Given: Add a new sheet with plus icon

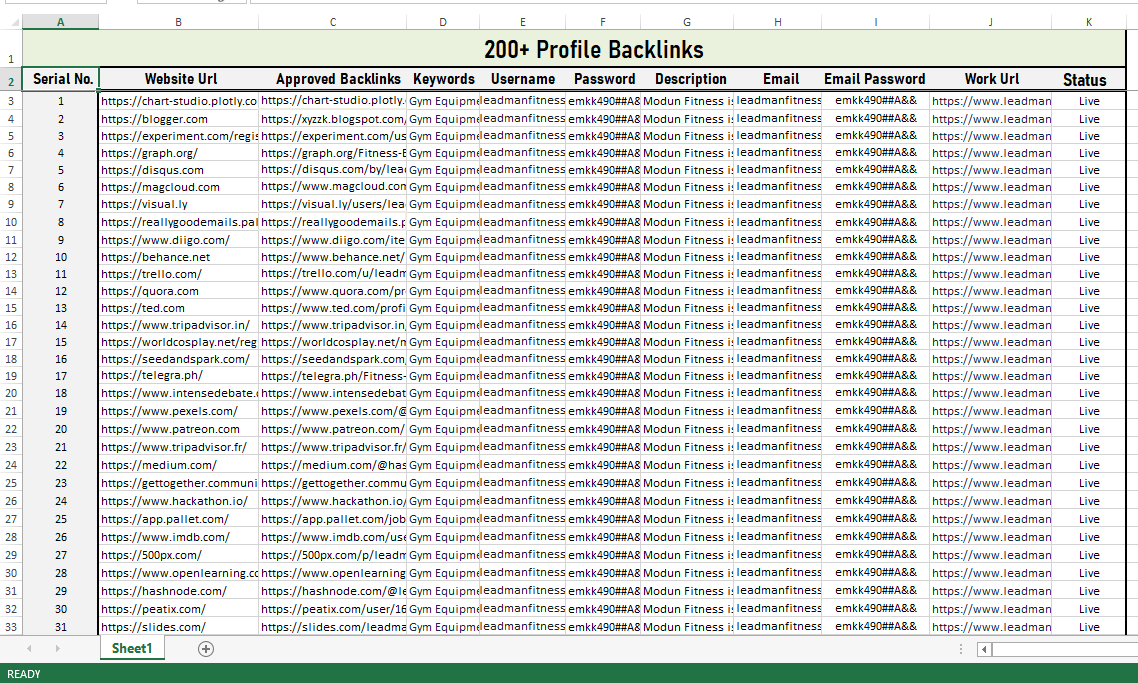Looking at the screenshot, I should (x=206, y=649).
